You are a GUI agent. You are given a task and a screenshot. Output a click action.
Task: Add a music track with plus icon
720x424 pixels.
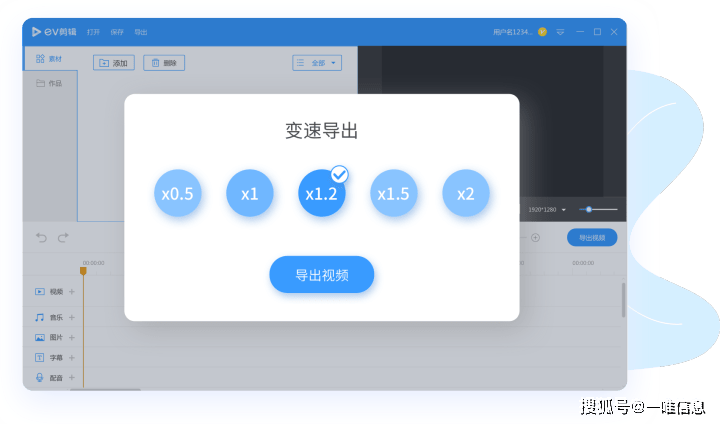click(x=72, y=317)
